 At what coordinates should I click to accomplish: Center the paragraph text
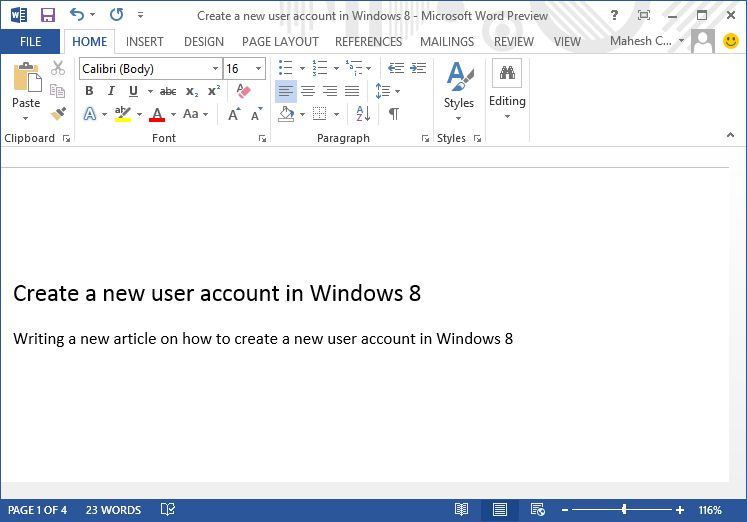click(308, 91)
